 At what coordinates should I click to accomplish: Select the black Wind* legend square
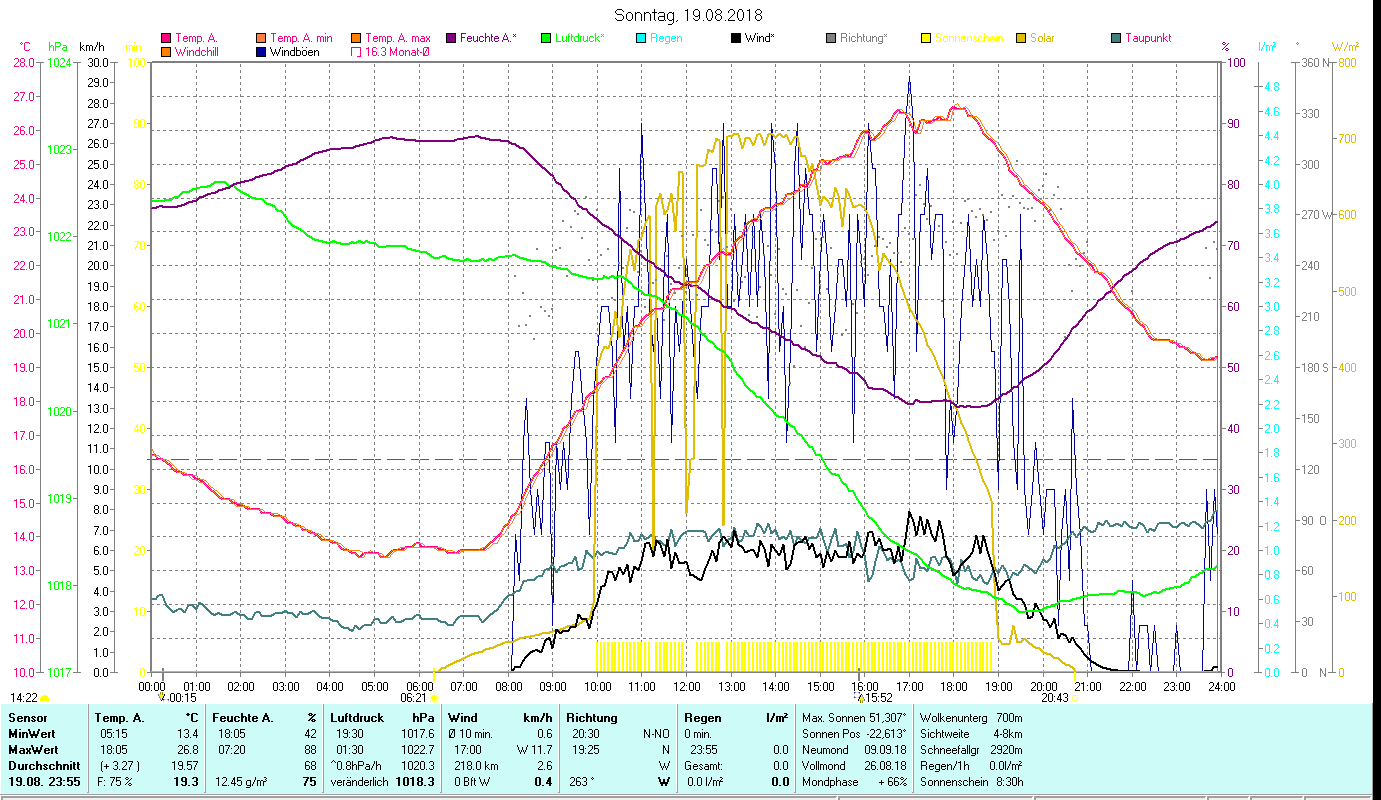point(735,38)
